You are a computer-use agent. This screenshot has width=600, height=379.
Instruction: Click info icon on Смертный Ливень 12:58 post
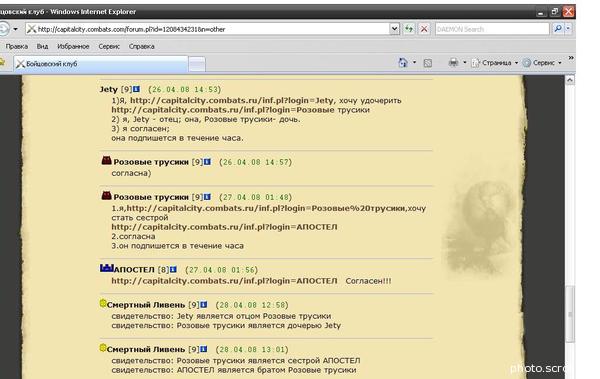(204, 304)
